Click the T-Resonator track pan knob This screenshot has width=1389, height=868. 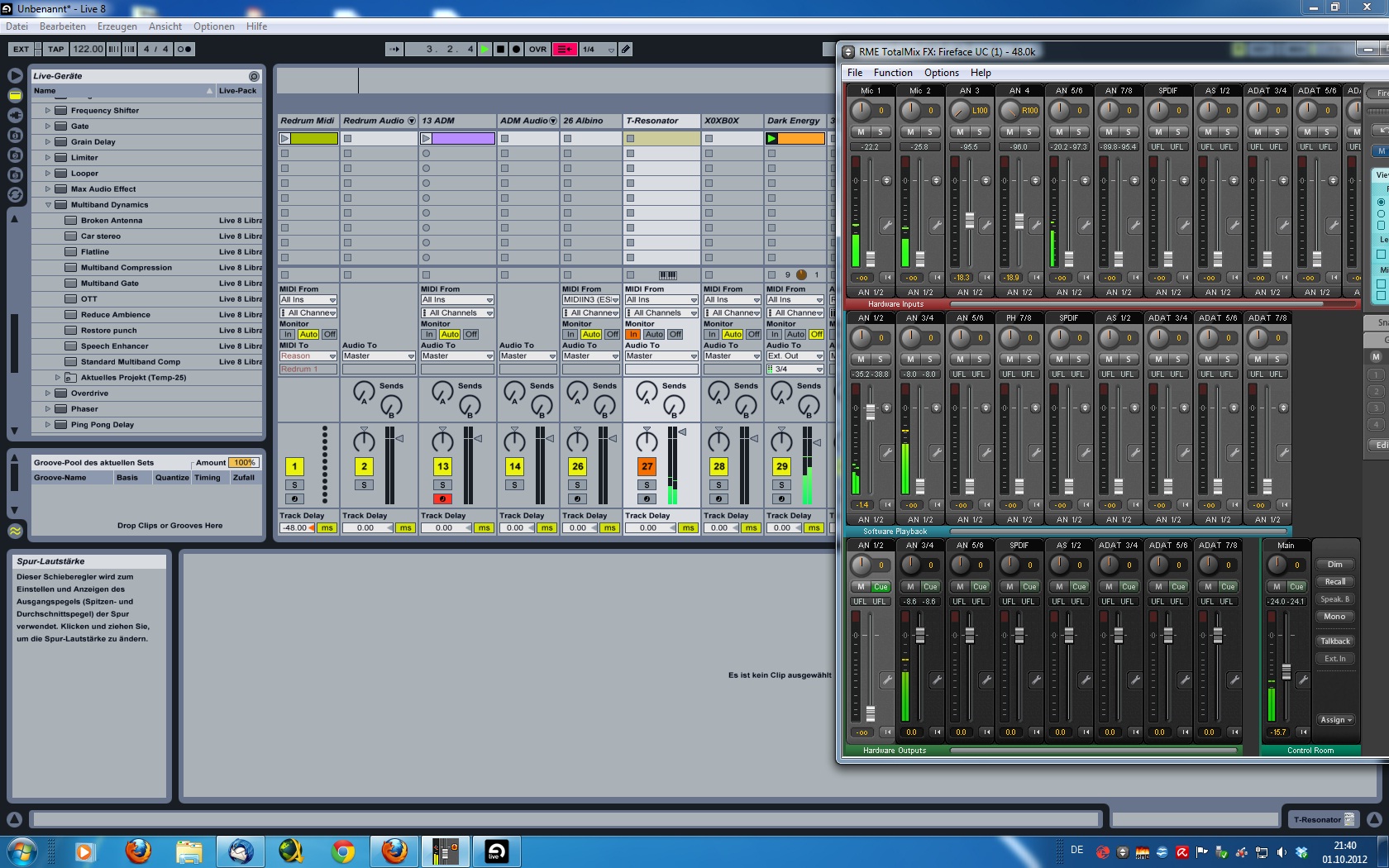click(647, 442)
